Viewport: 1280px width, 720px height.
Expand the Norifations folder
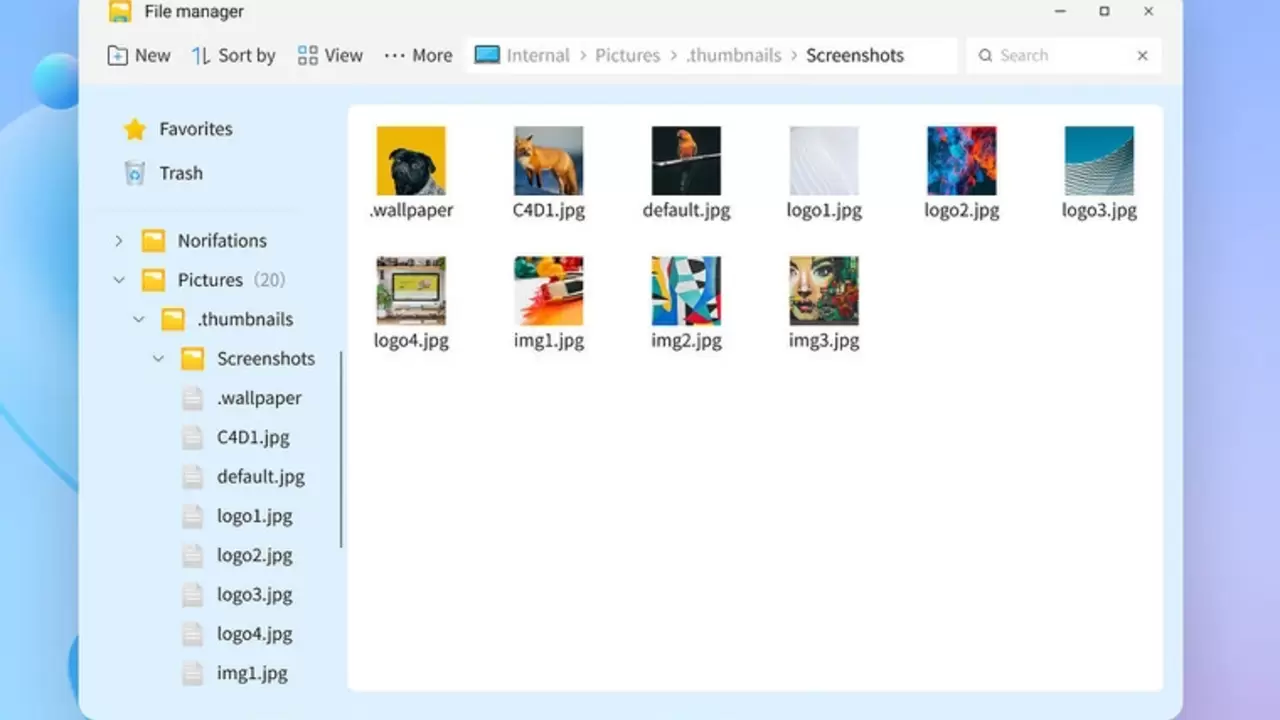point(119,241)
